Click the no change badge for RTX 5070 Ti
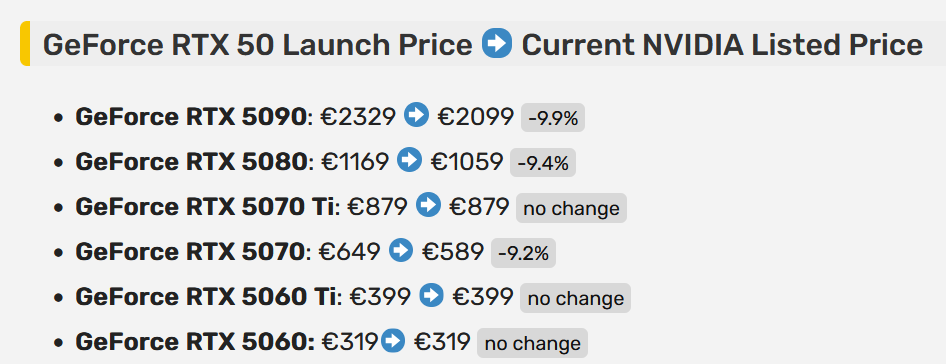The height and width of the screenshot is (364, 946). coord(571,208)
